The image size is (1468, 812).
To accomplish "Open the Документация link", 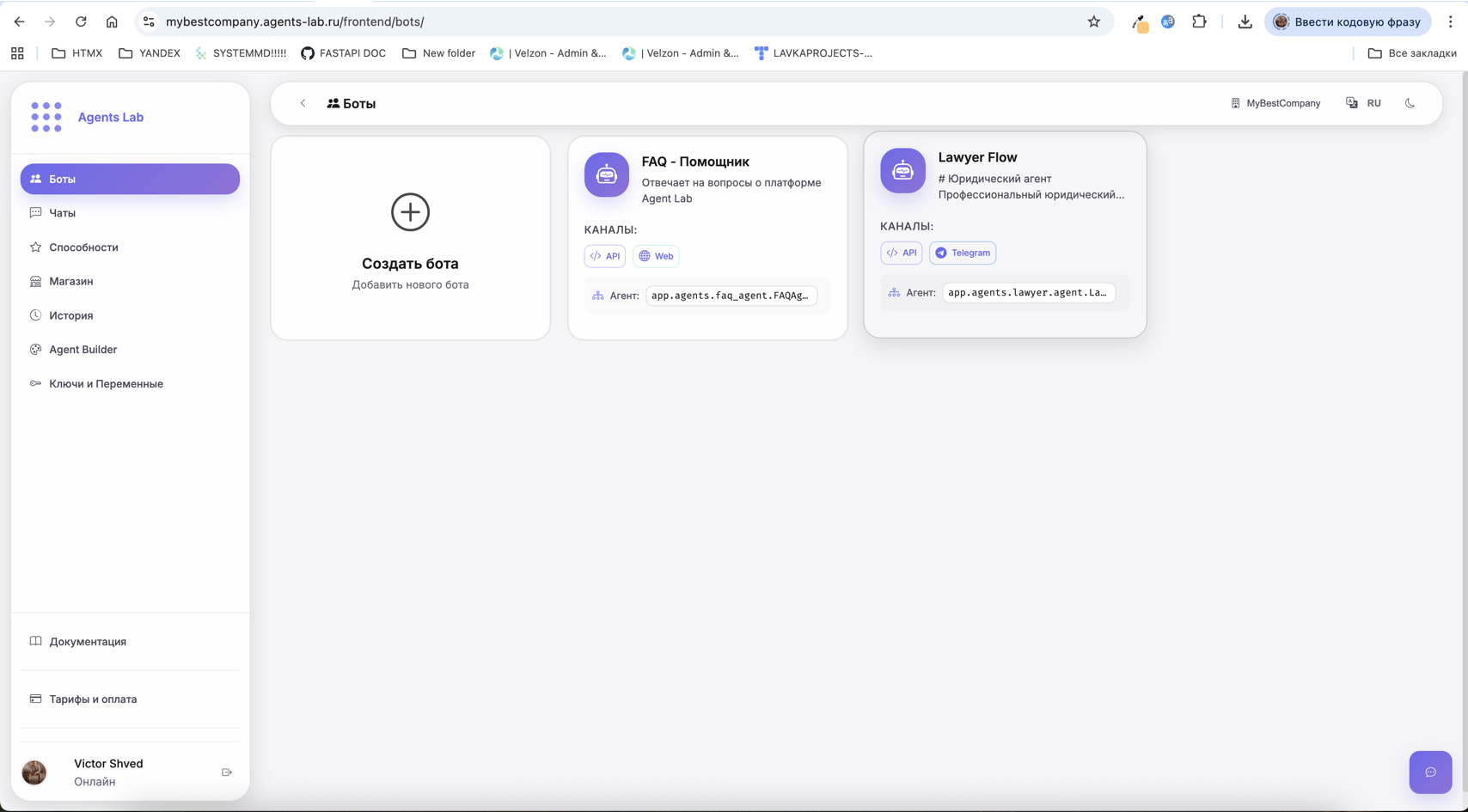I will click(88, 641).
